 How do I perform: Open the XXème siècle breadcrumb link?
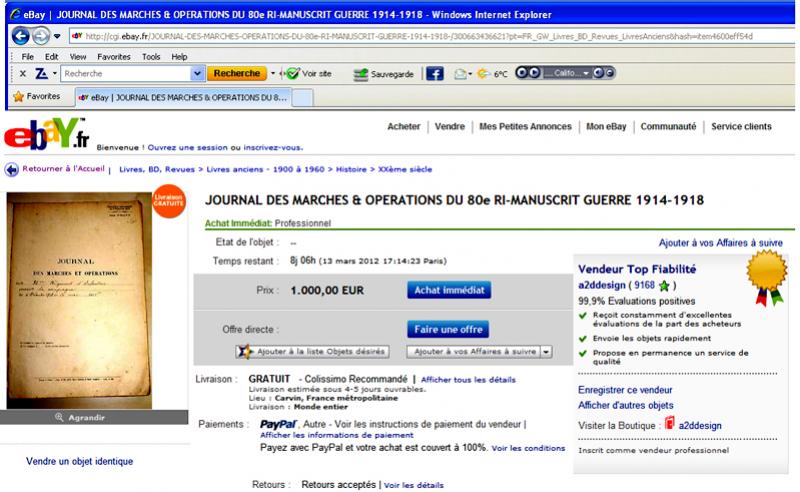405,169
